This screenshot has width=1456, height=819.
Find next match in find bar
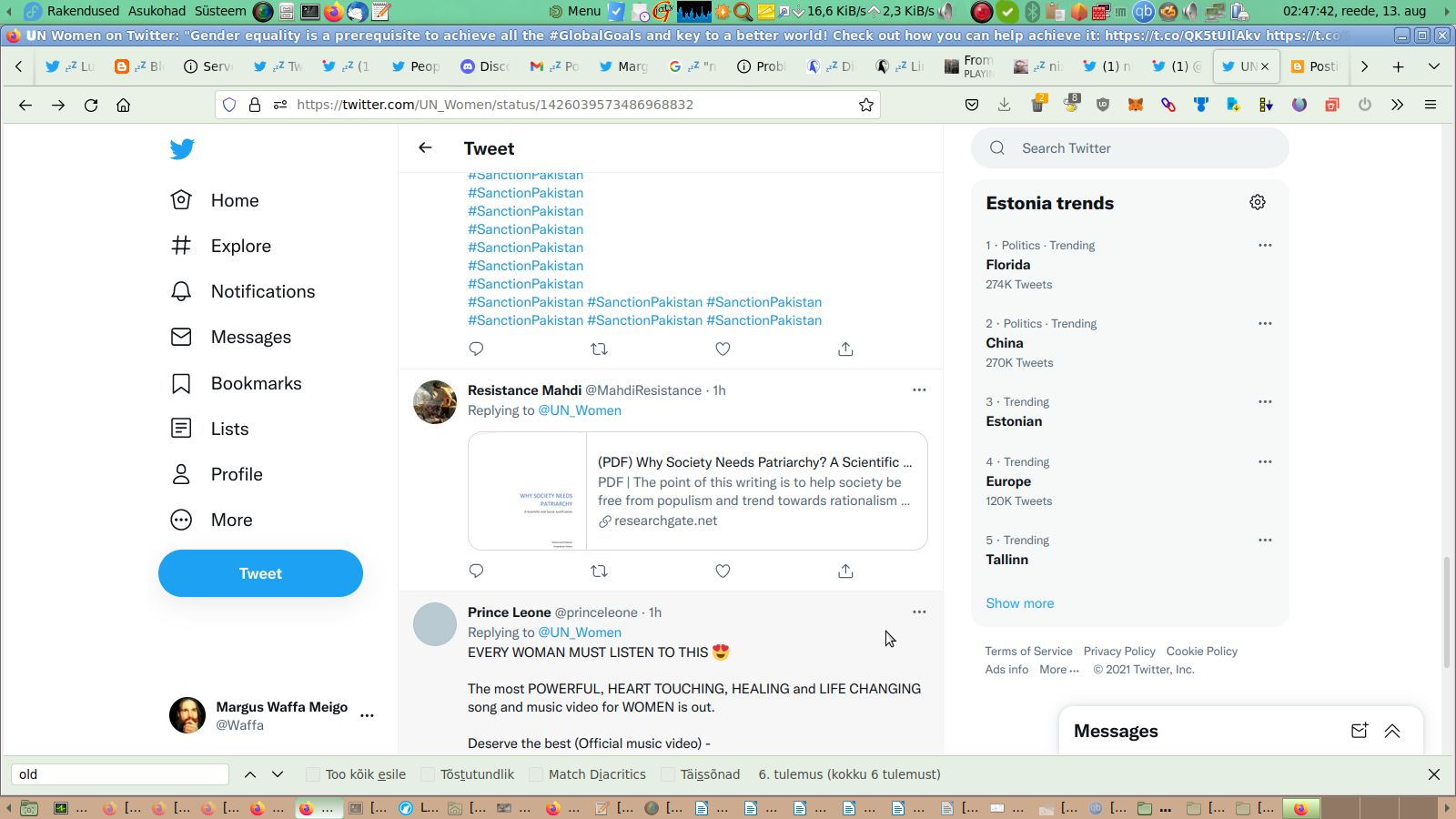[278, 774]
